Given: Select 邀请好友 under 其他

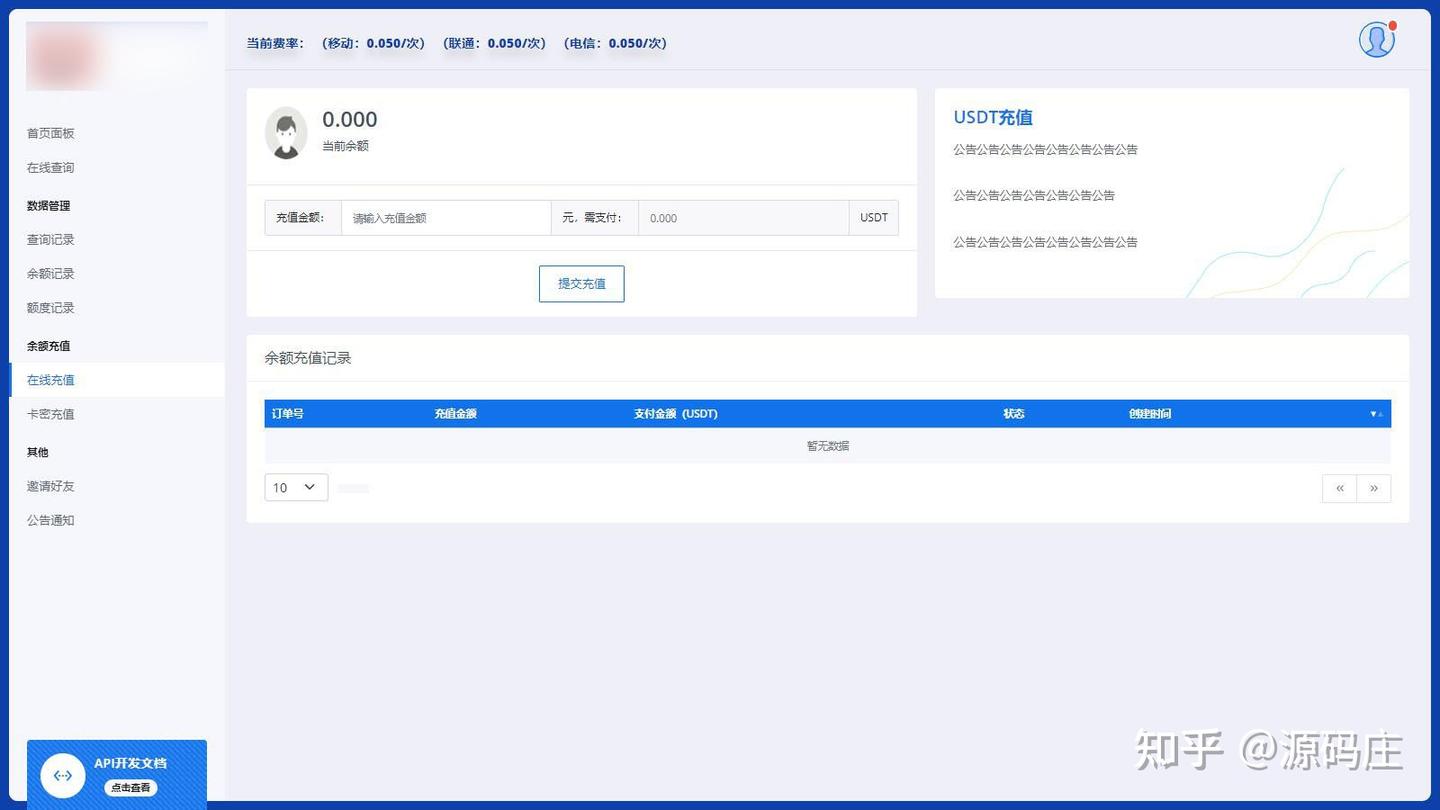Looking at the screenshot, I should 50,486.
